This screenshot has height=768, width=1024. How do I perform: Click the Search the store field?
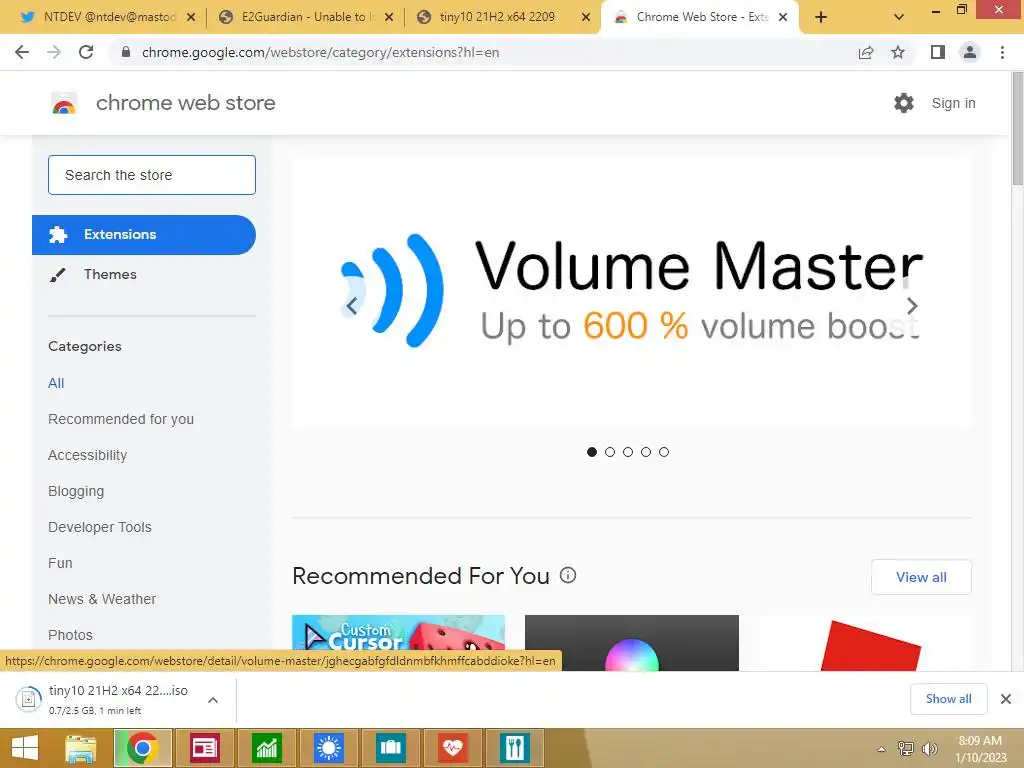click(x=152, y=175)
